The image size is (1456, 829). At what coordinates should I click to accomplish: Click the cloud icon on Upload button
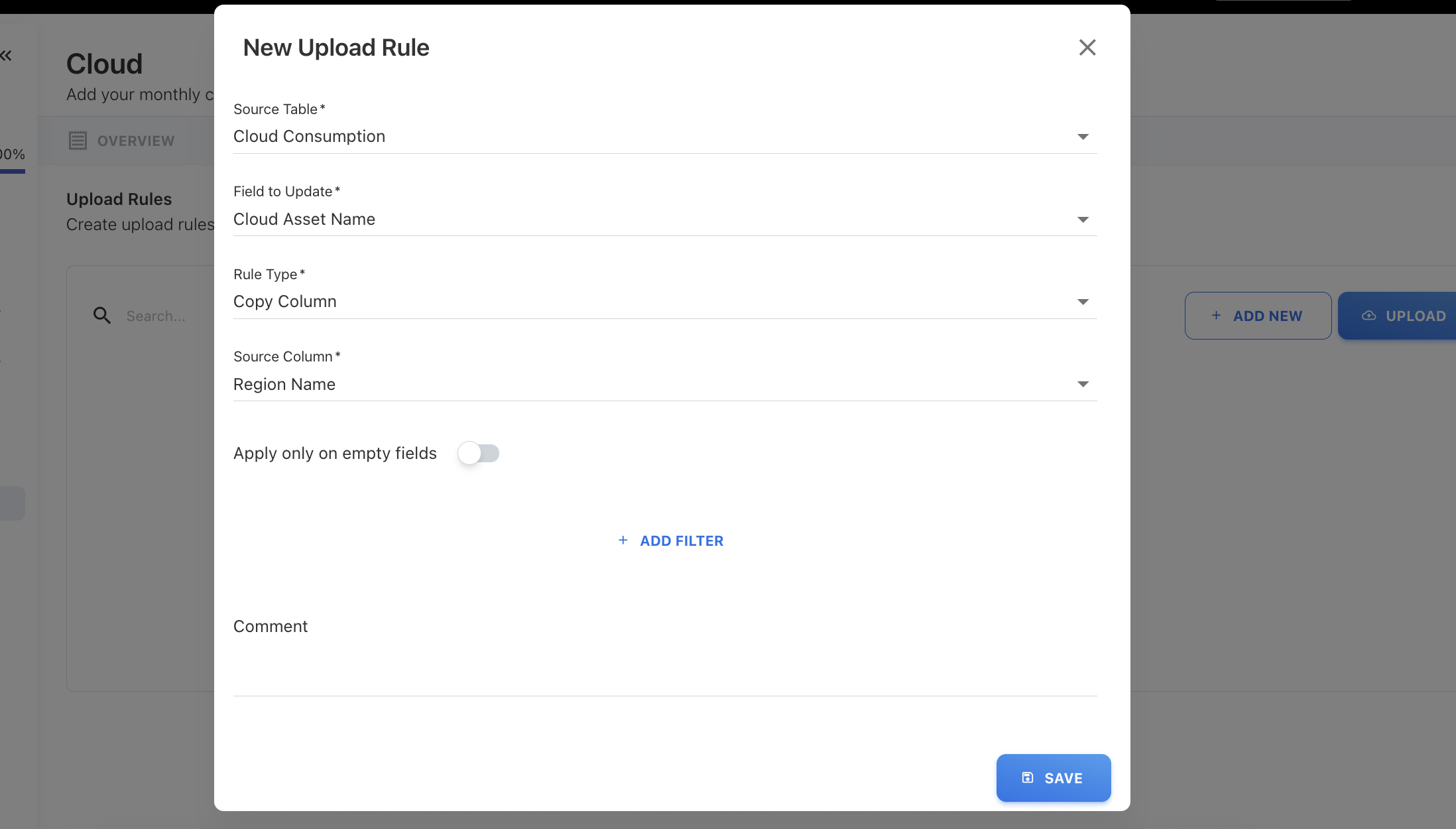click(x=1368, y=316)
